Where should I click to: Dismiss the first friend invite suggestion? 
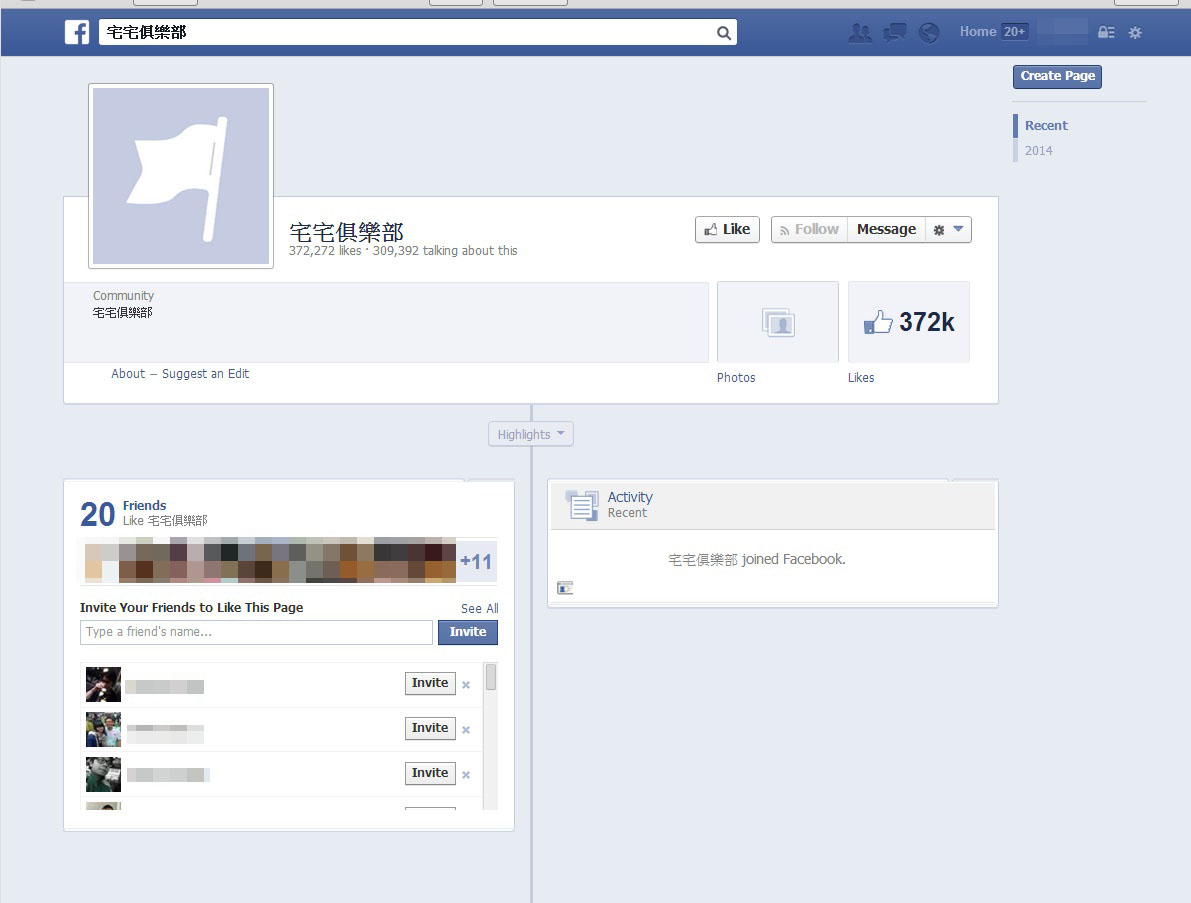[x=466, y=685]
